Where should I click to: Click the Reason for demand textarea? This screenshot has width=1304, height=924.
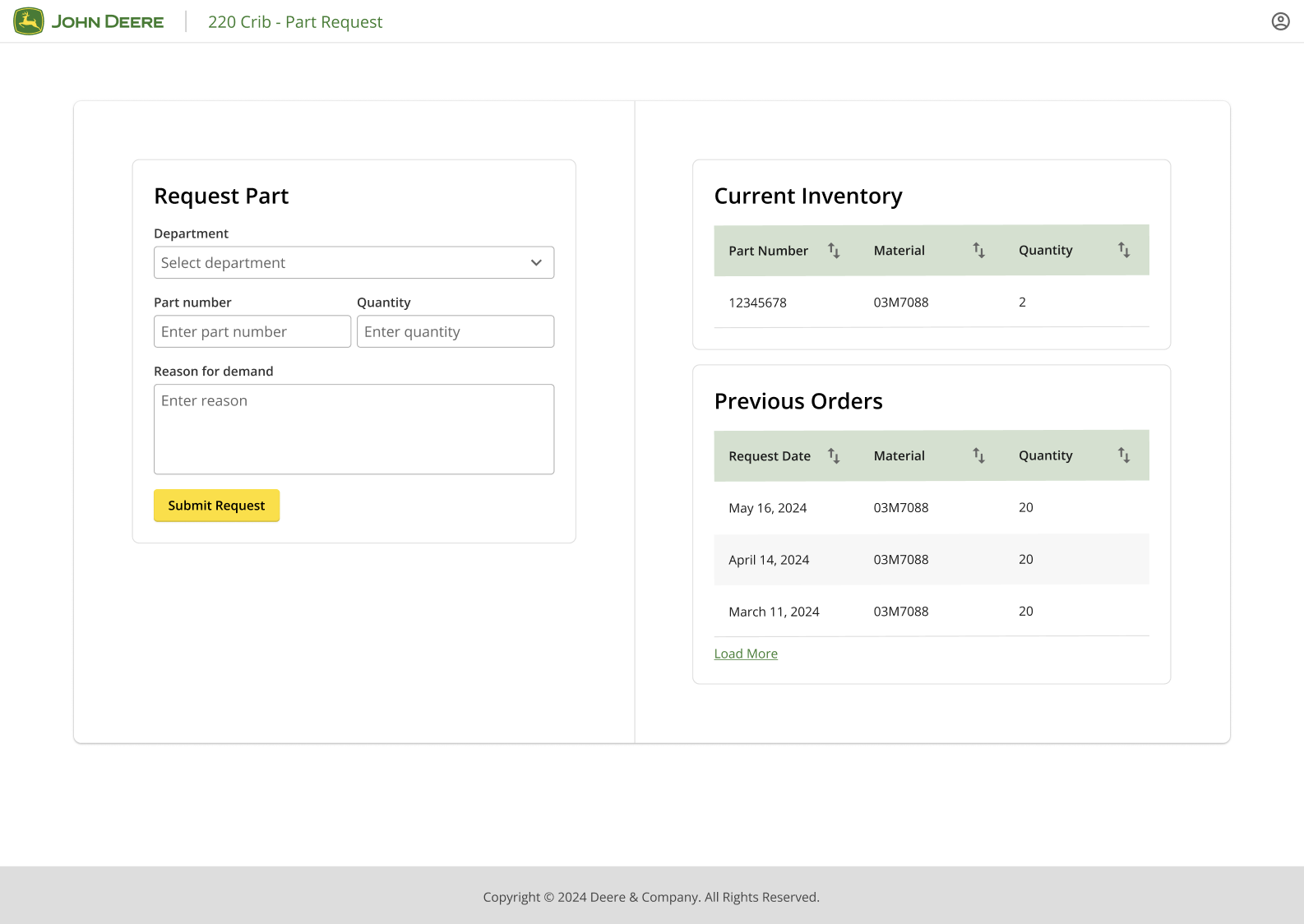point(354,429)
